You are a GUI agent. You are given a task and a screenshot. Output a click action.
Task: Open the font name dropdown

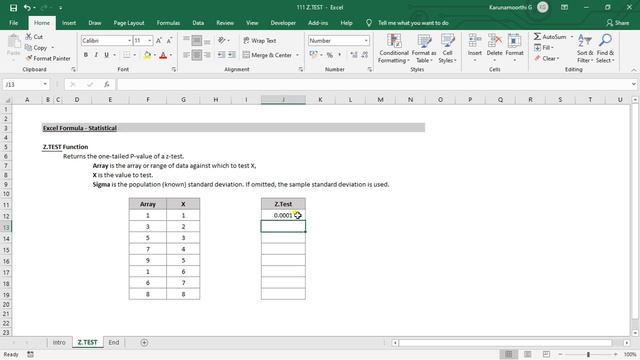coord(129,40)
